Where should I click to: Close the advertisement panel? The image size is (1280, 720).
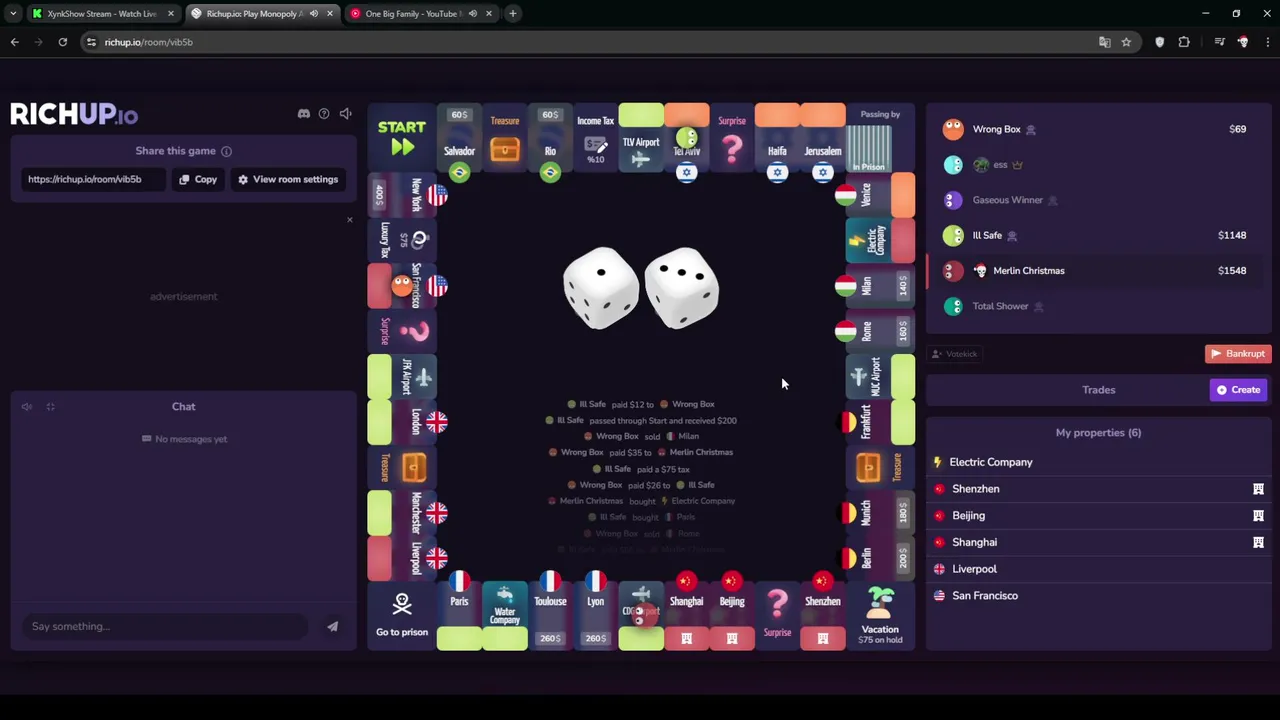(349, 219)
